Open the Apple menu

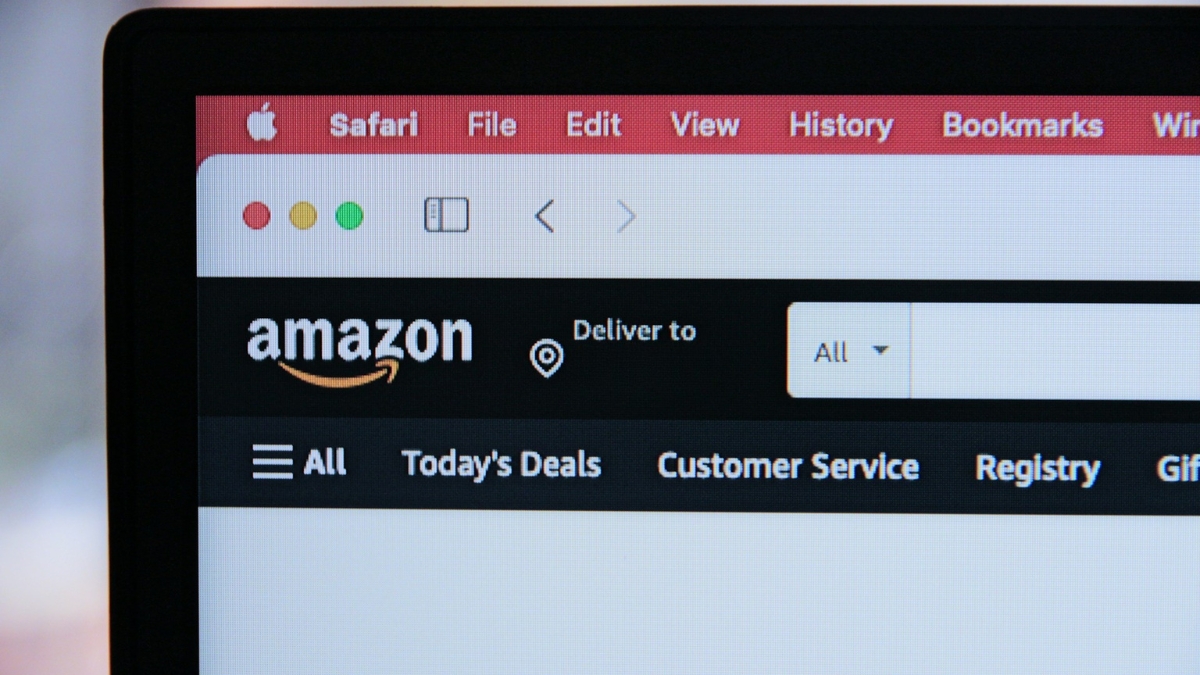262,125
